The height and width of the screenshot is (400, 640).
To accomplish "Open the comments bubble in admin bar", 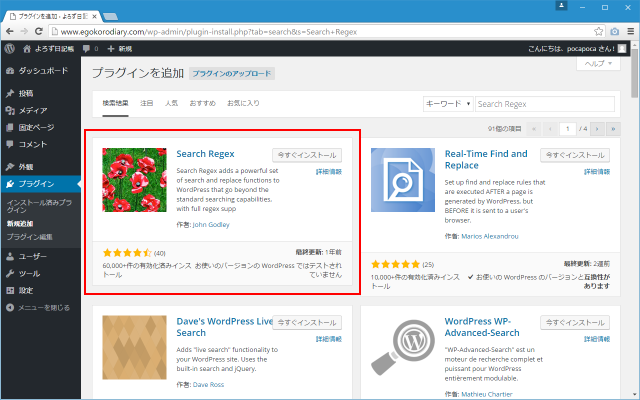I will (90, 49).
